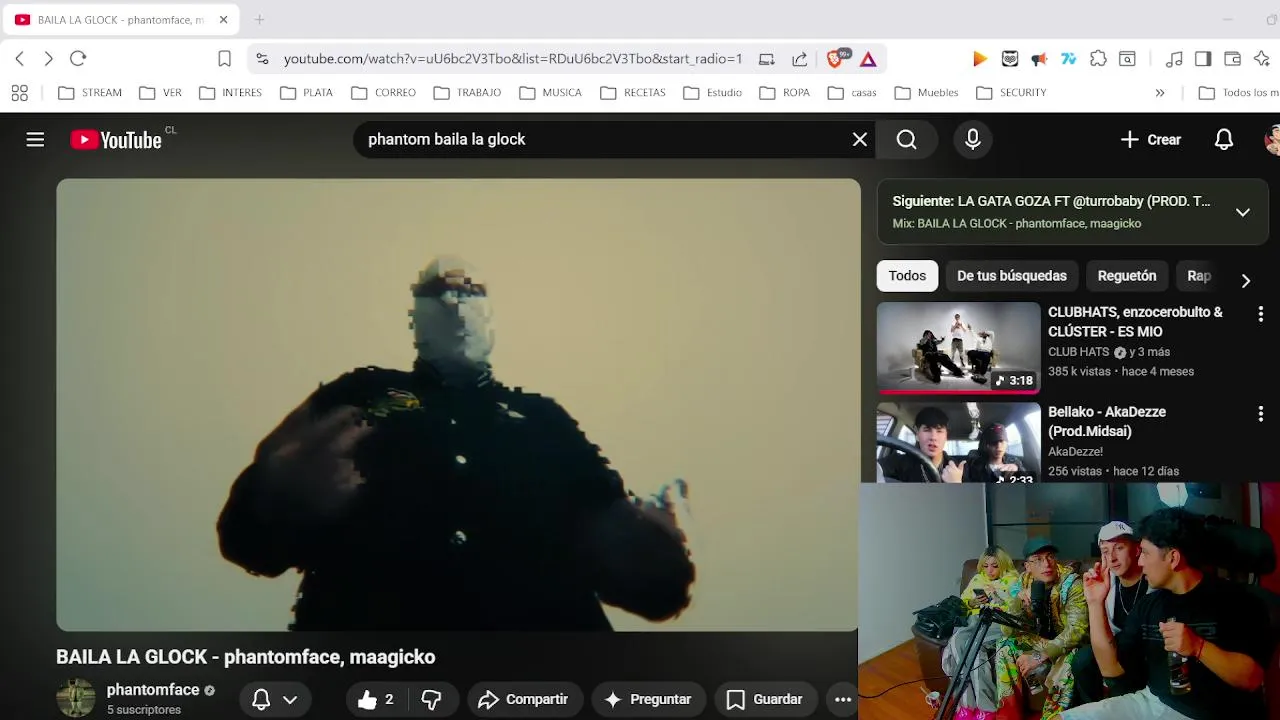
Task: Click the owl face extension icon
Action: click(1010, 59)
